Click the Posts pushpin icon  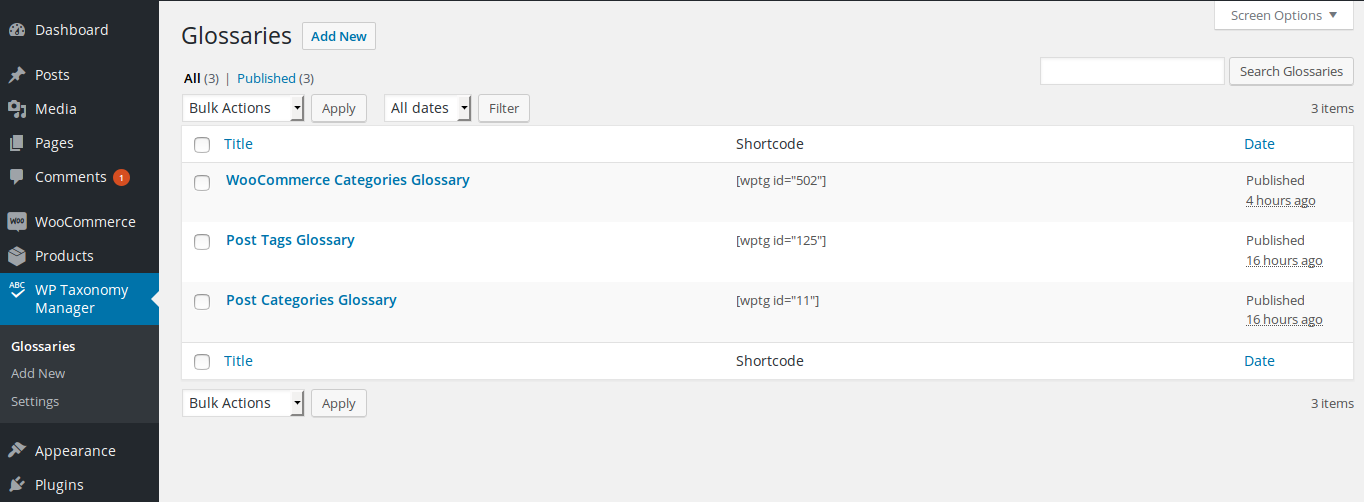[x=16, y=75]
